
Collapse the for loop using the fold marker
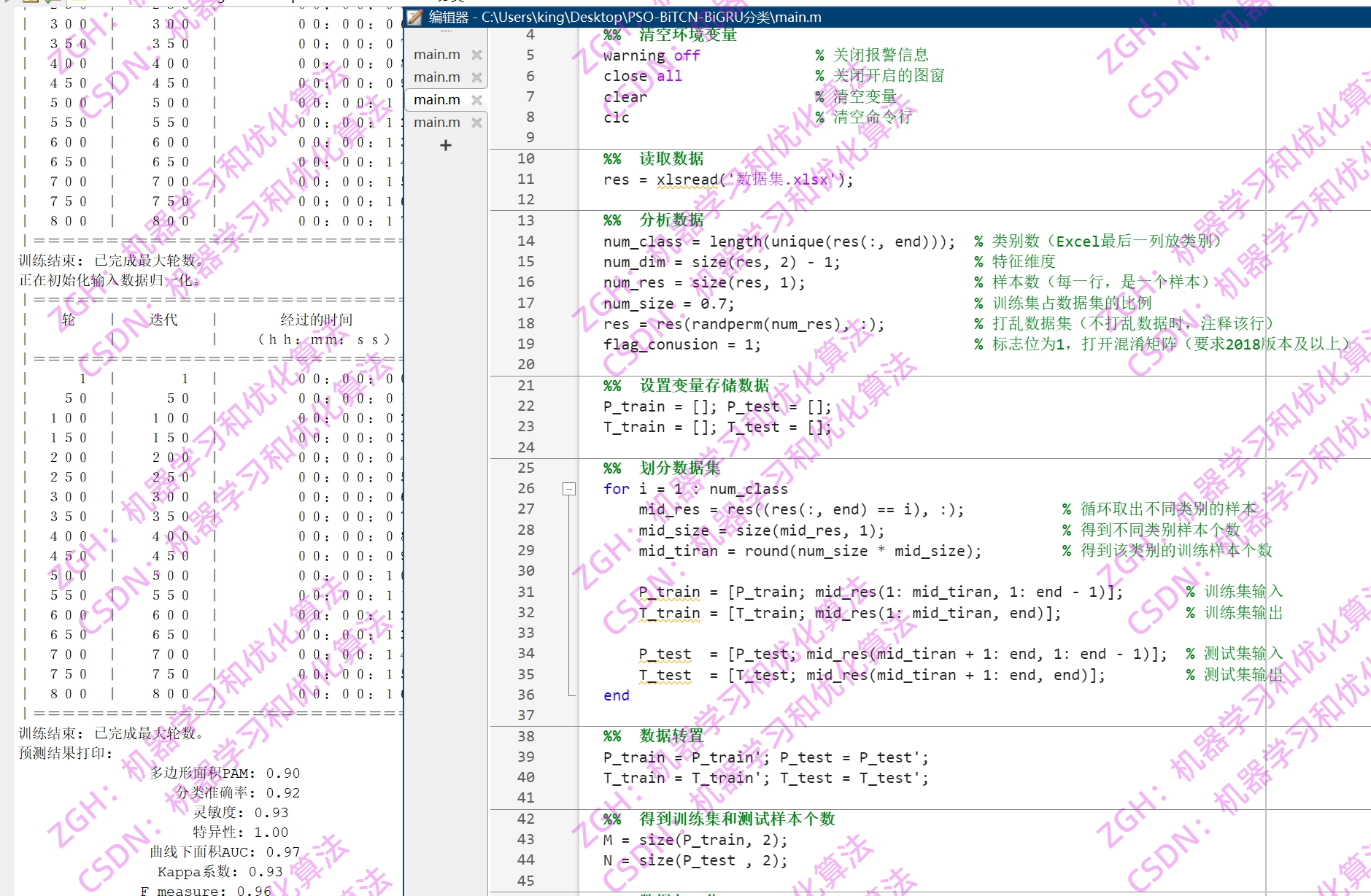click(568, 489)
